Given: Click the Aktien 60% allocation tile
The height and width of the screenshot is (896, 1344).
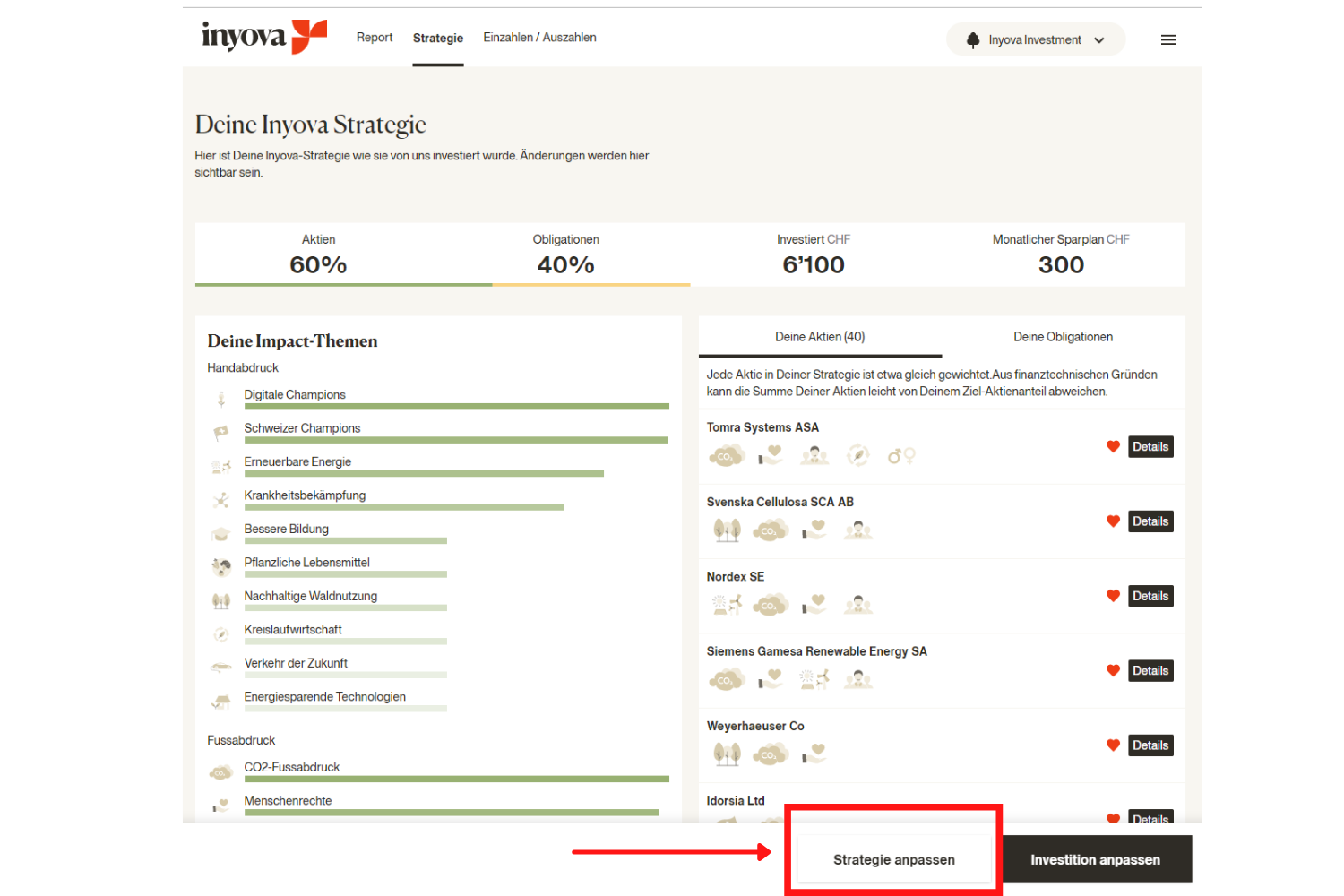Looking at the screenshot, I should coord(318,254).
